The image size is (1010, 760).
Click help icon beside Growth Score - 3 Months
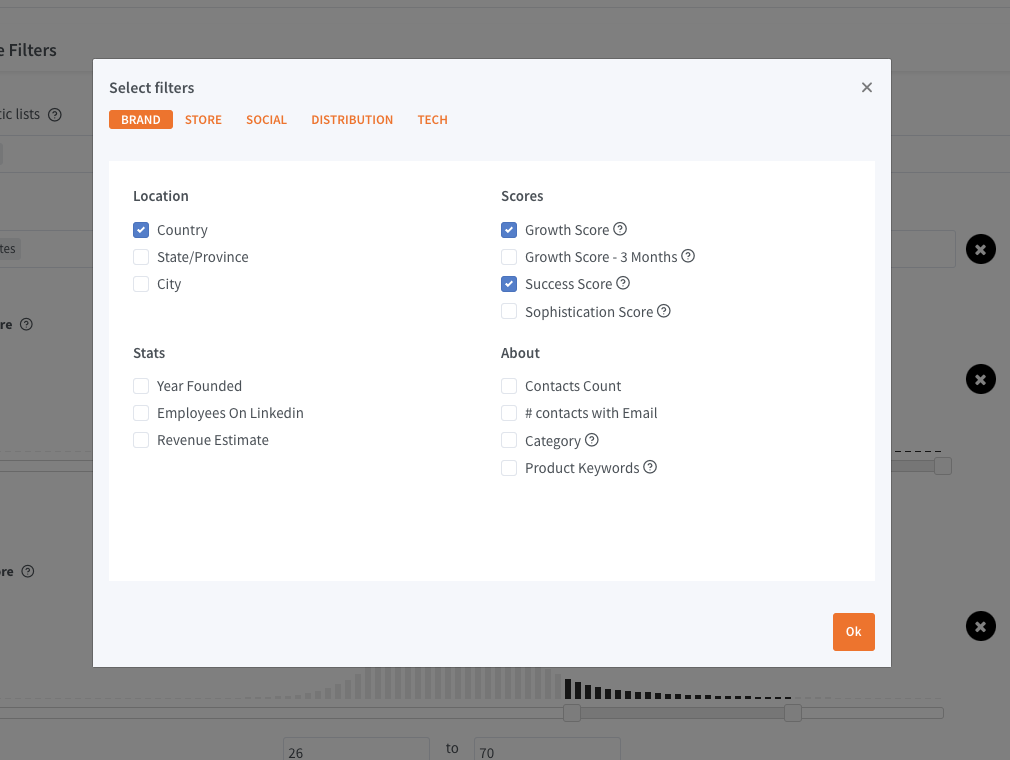tap(688, 256)
